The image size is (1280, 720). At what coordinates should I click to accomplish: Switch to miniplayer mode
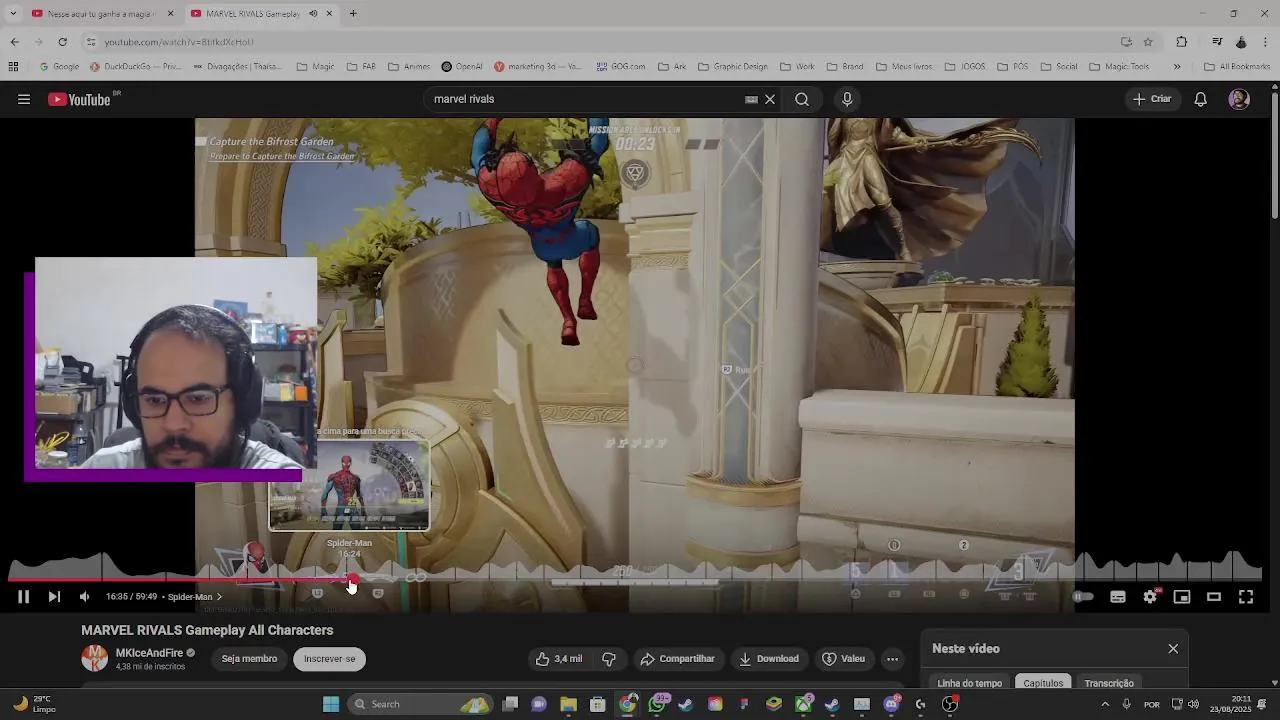1182,597
